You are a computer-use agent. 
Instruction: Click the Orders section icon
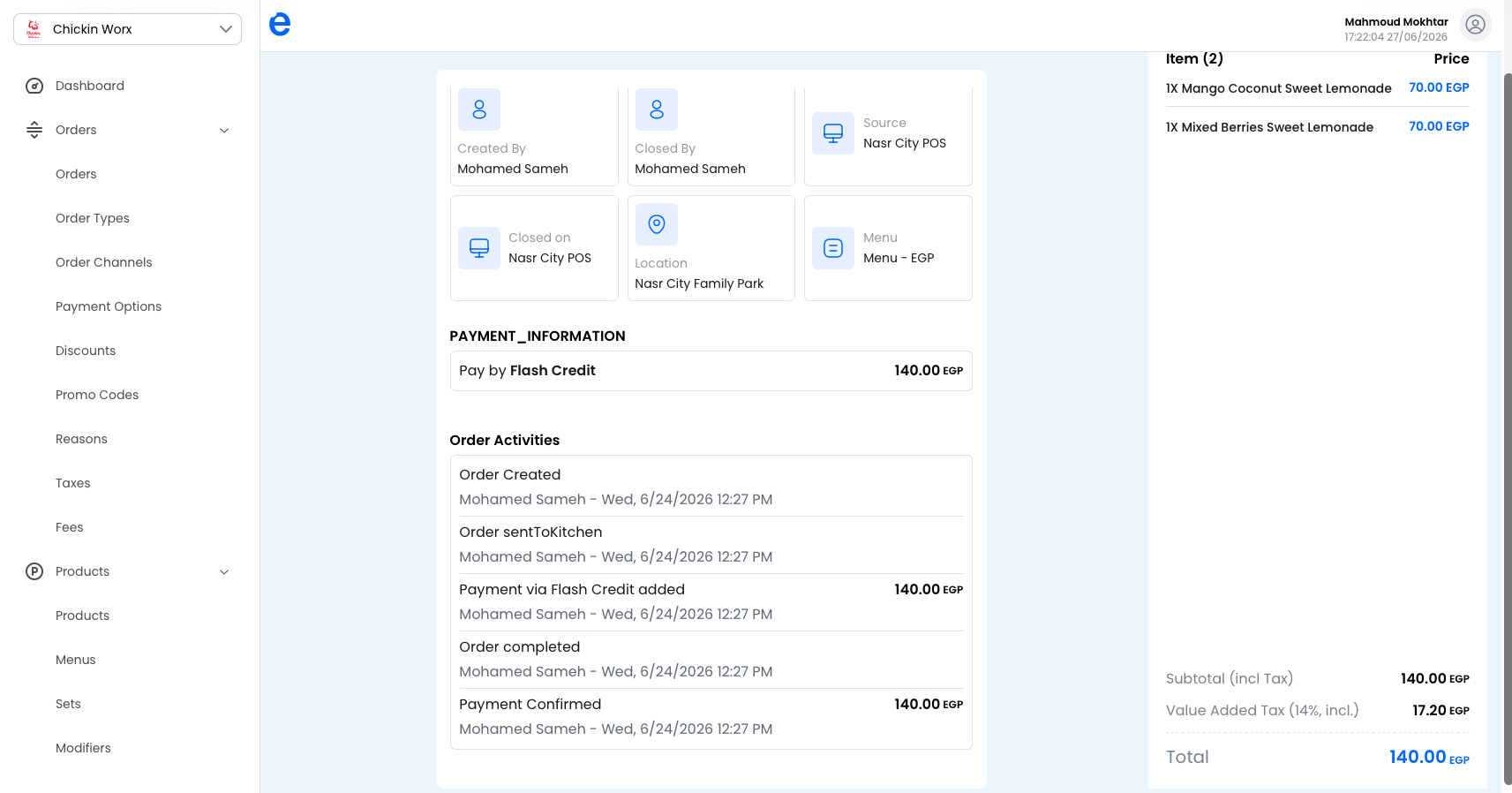point(34,130)
